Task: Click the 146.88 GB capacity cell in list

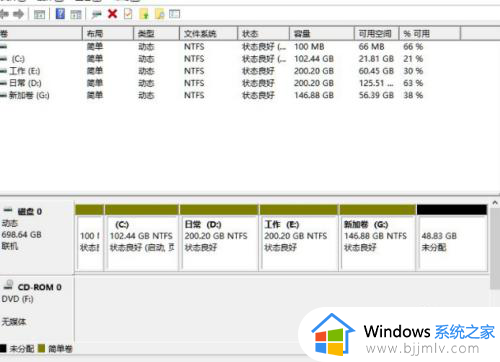Action: [314, 95]
